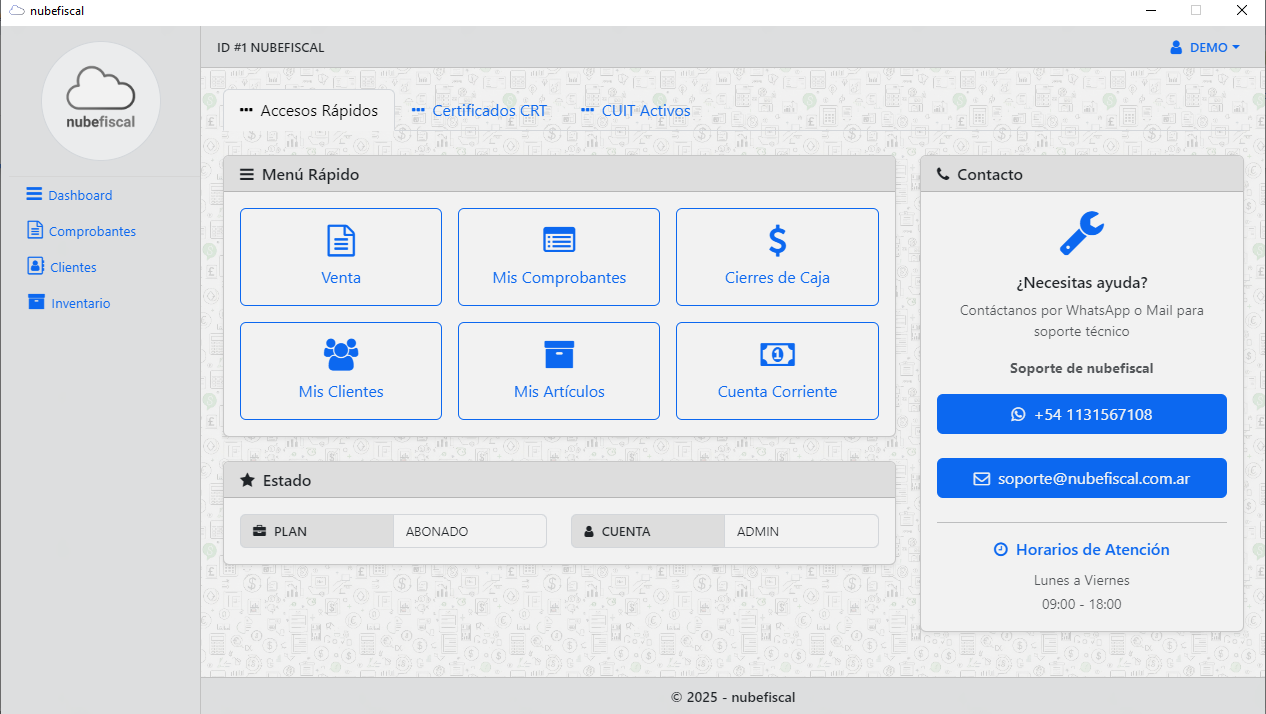Click the PLAN field showing ABONADO
The width and height of the screenshot is (1266, 714).
pyautogui.click(x=469, y=532)
